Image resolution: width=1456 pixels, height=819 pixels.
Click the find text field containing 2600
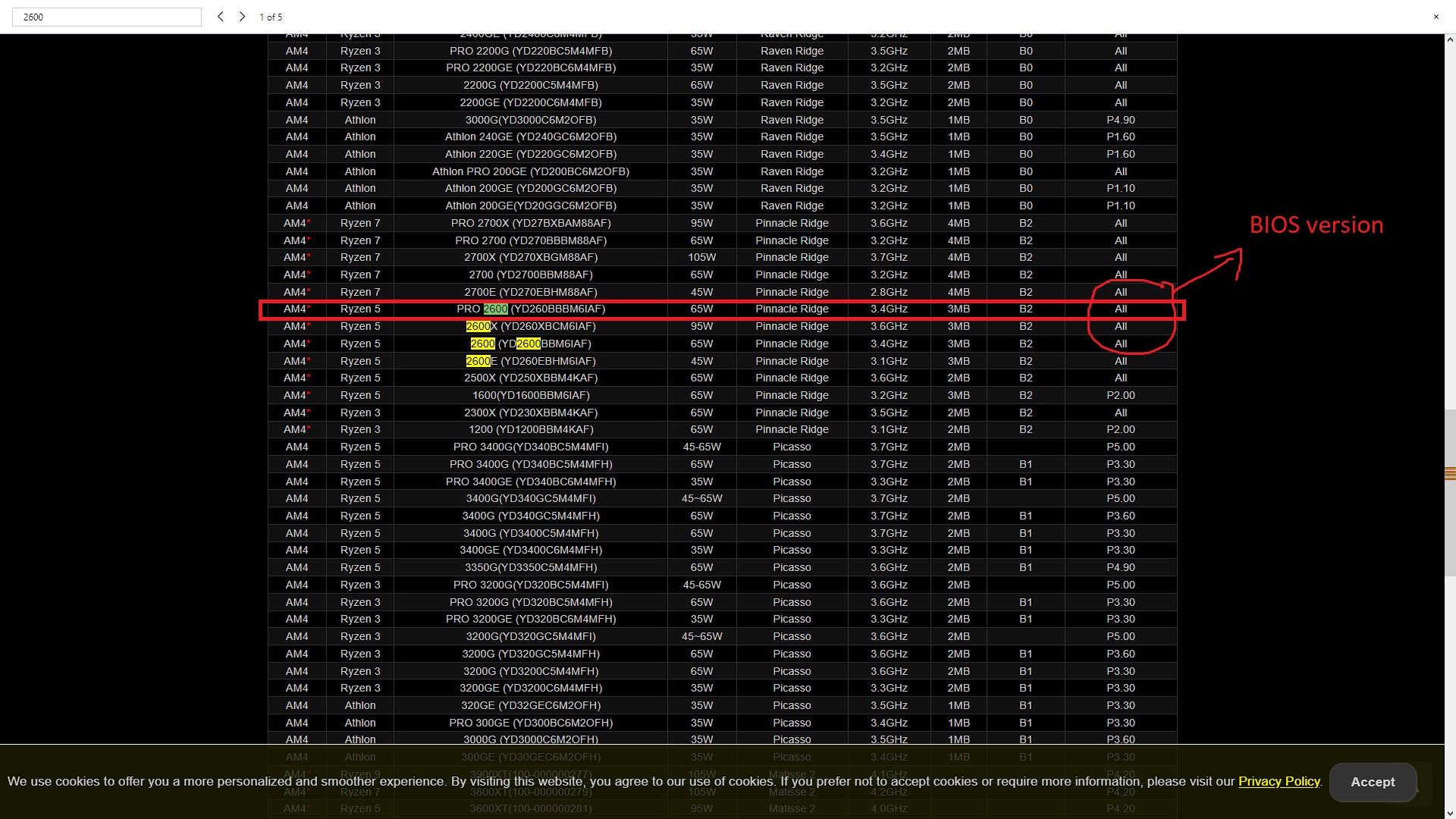click(107, 17)
